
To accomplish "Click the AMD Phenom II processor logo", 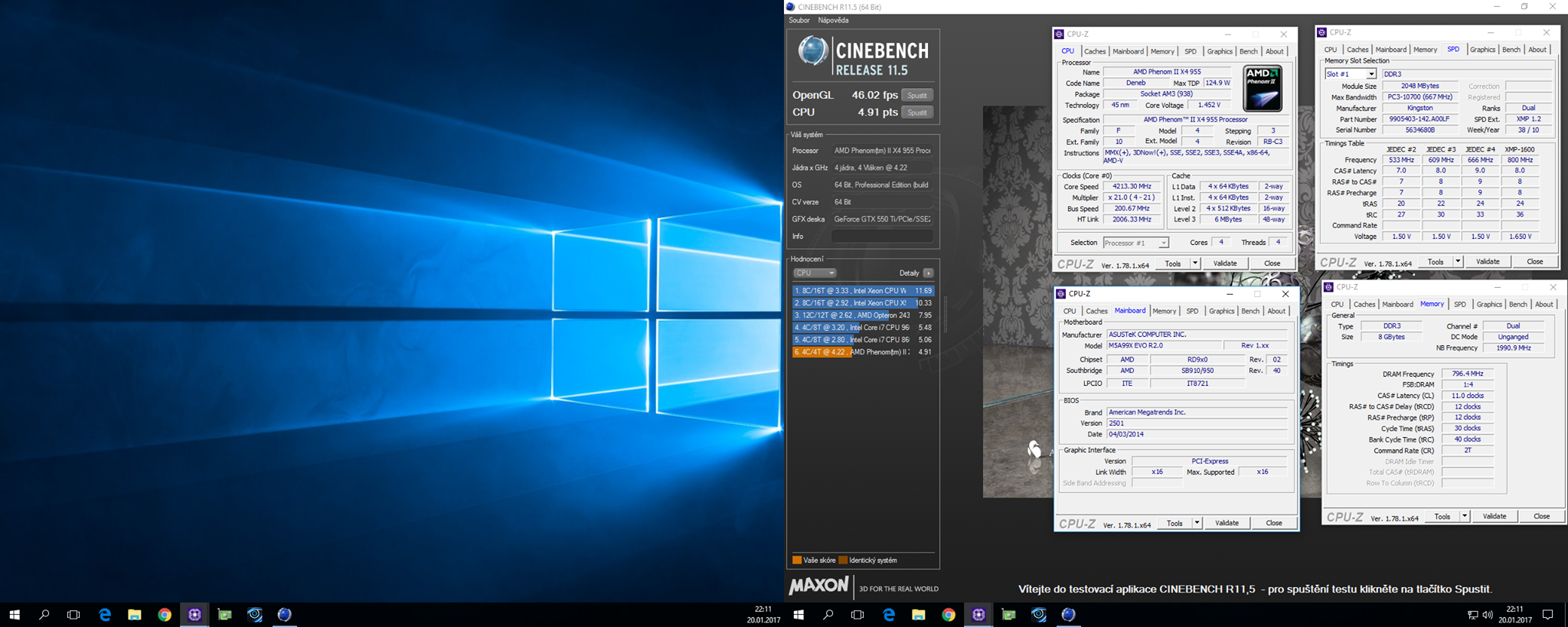I will [1262, 89].
